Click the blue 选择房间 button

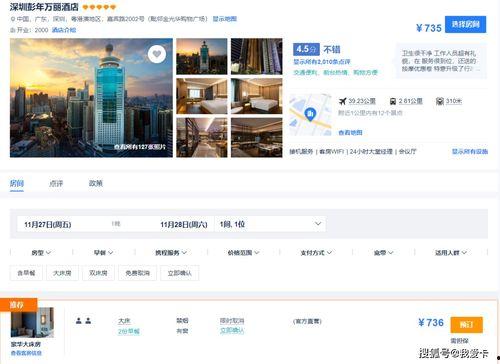(465, 24)
